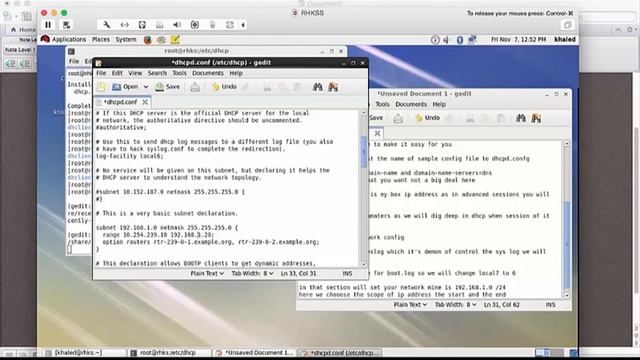This screenshot has width=640, height=360.
Task: Click the log-facility local6; line
Action: pos(129,156)
